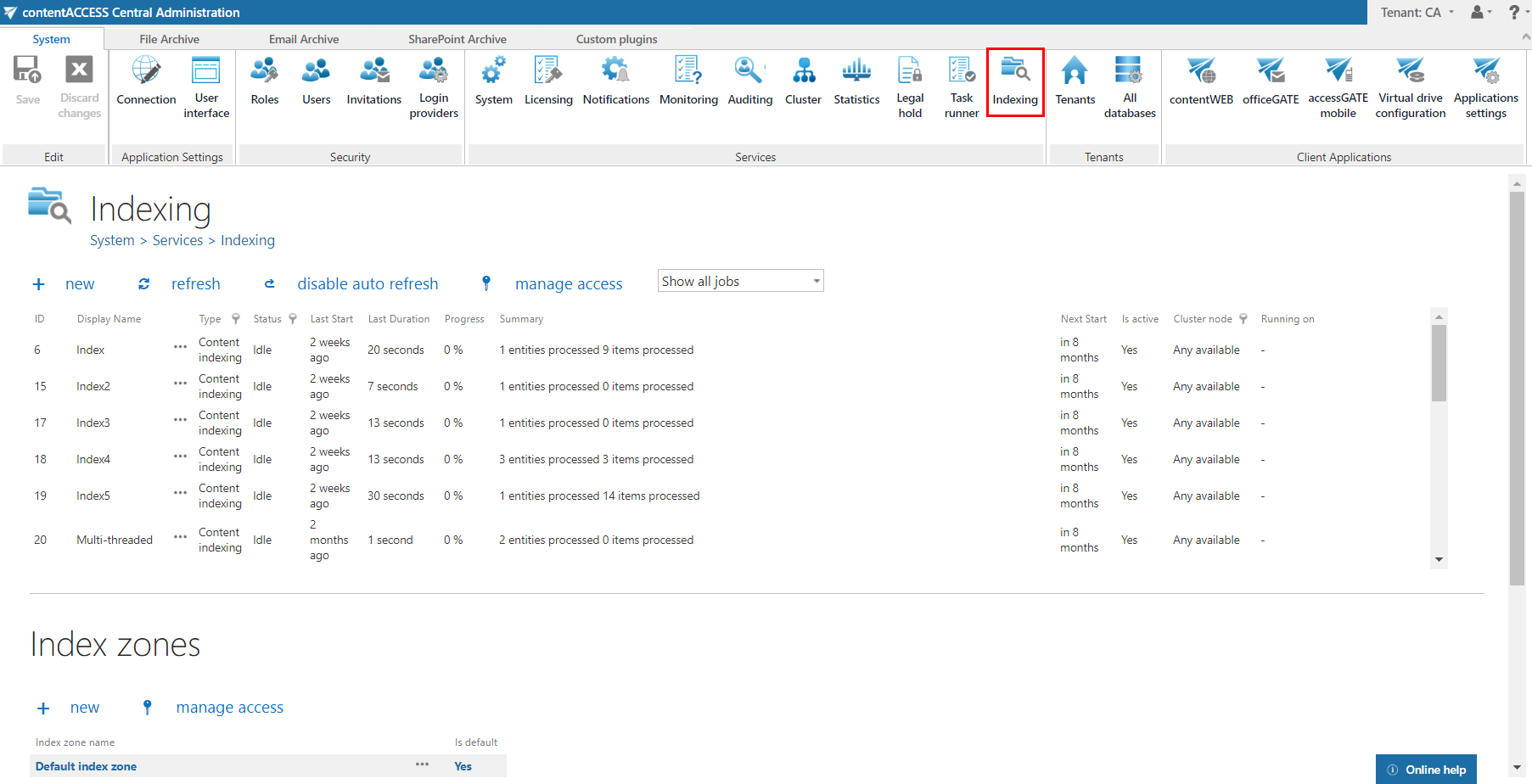Open the Tenant: CA dropdown

point(1417,12)
